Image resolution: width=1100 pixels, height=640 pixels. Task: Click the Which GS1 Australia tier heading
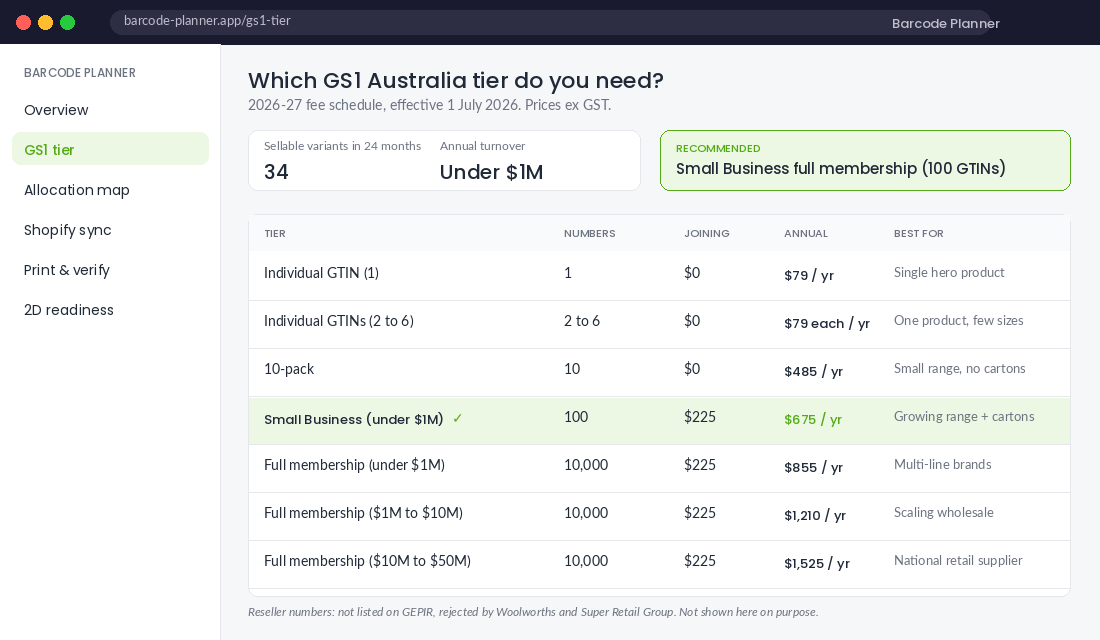coord(456,81)
